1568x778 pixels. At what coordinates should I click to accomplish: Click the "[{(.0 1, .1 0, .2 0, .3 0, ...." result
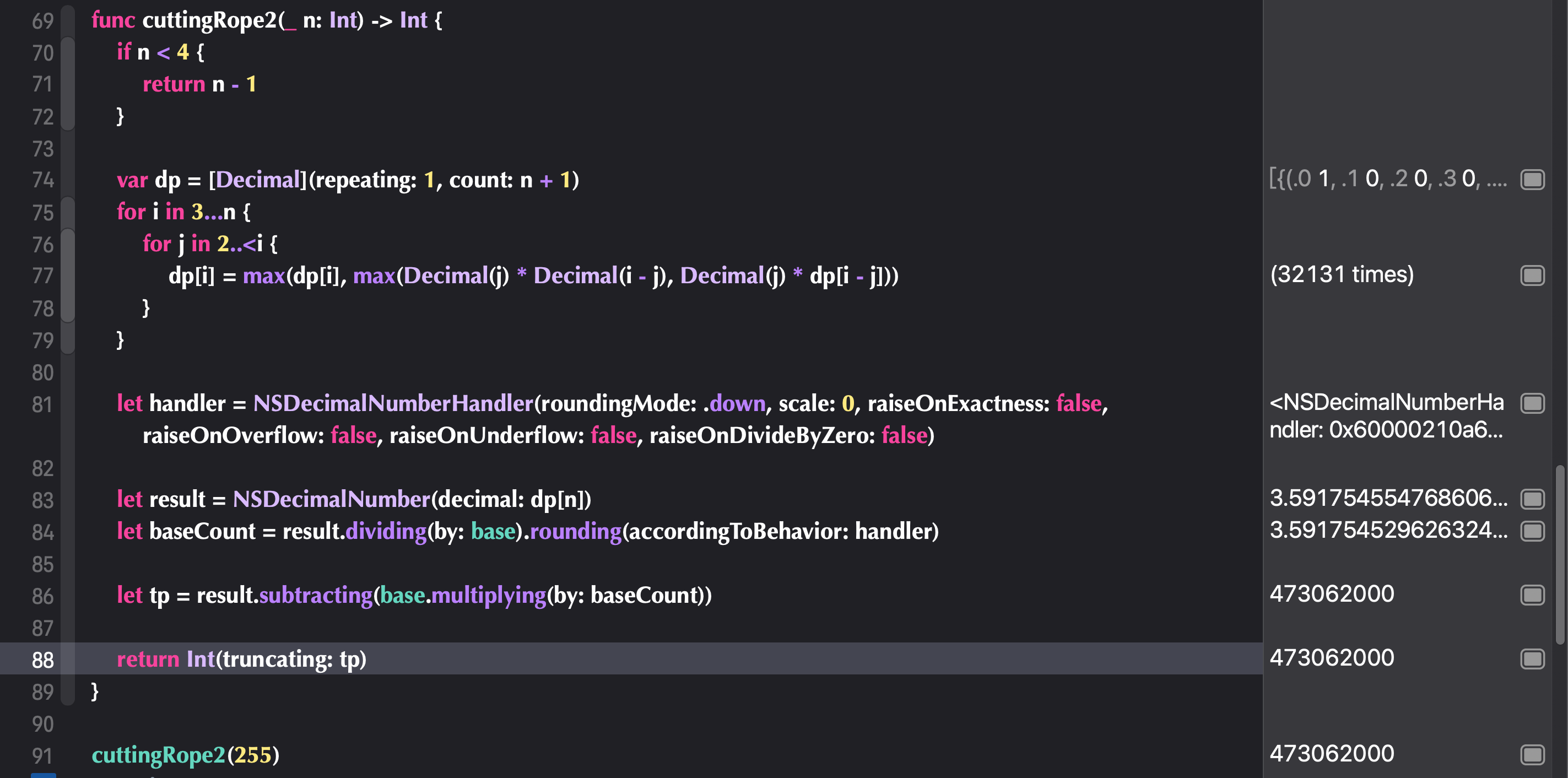[x=1388, y=179]
